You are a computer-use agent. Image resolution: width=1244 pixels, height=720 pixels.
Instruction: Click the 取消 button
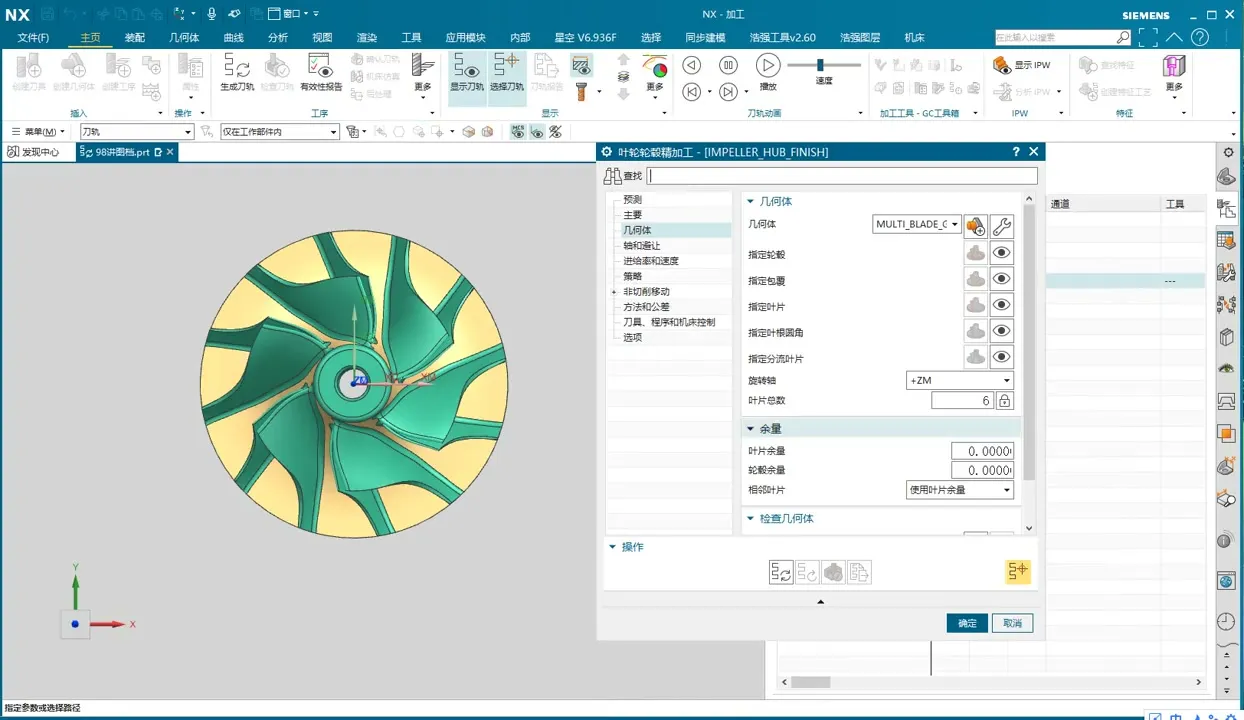1012,623
